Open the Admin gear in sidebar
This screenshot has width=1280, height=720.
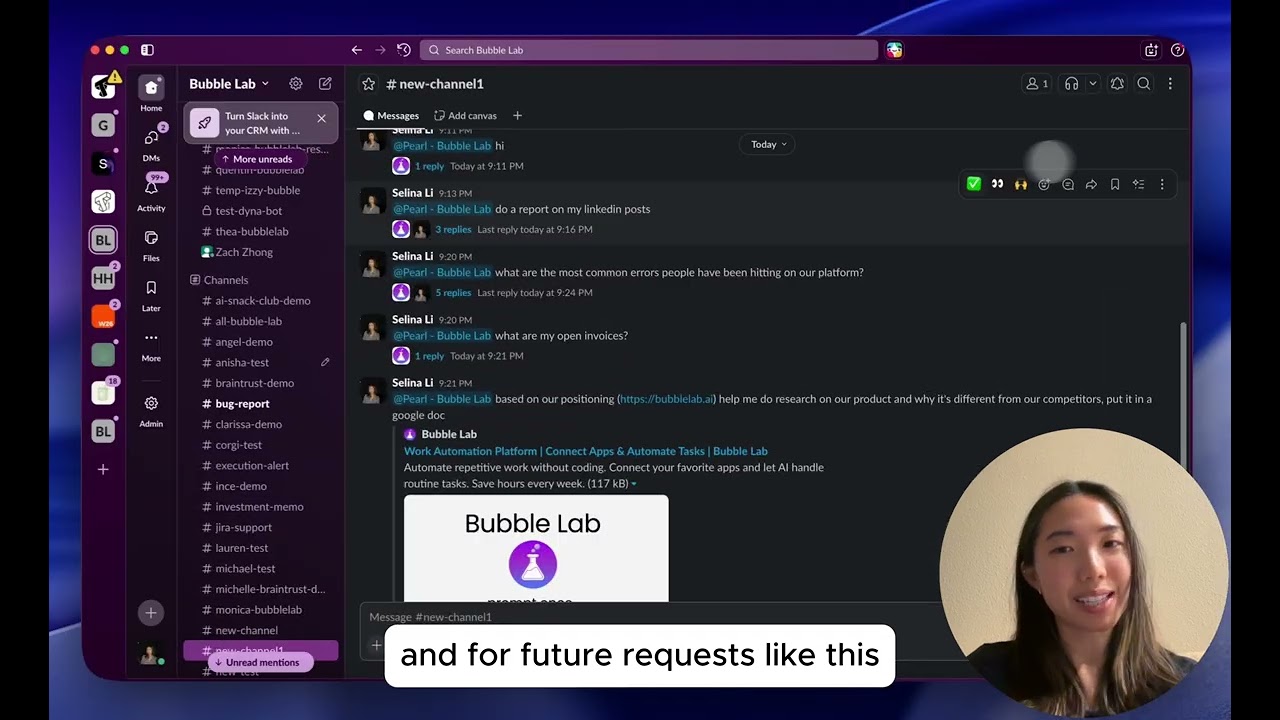(151, 410)
